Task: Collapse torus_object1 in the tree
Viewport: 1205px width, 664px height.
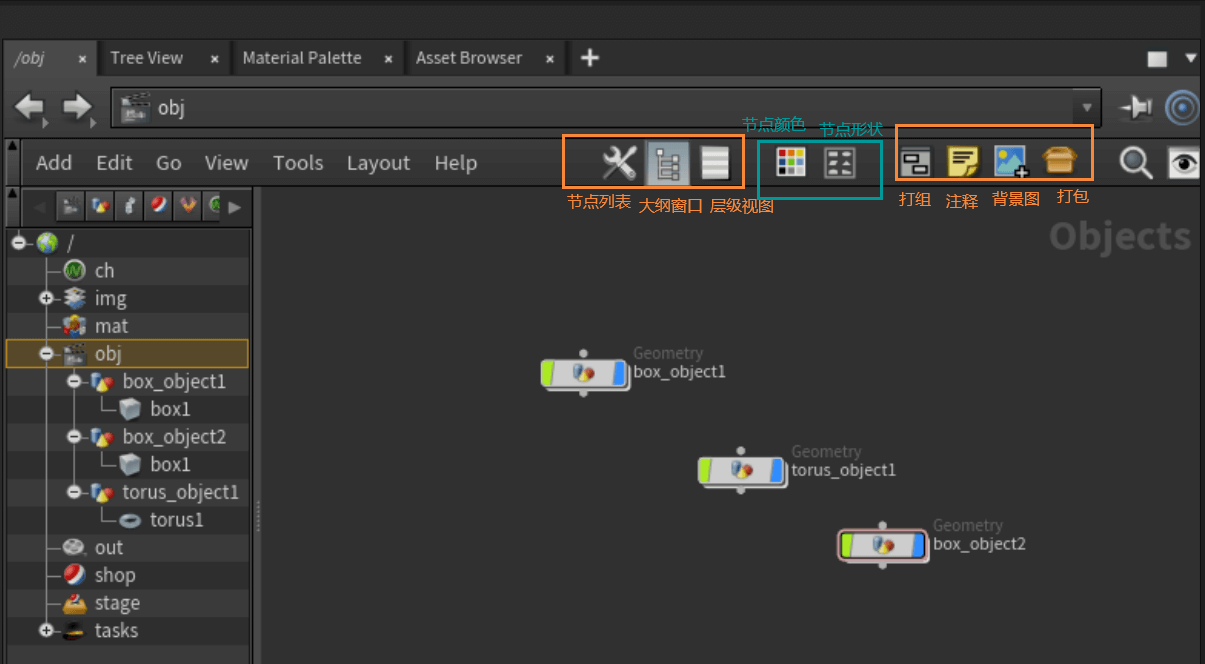Action: pos(74,492)
